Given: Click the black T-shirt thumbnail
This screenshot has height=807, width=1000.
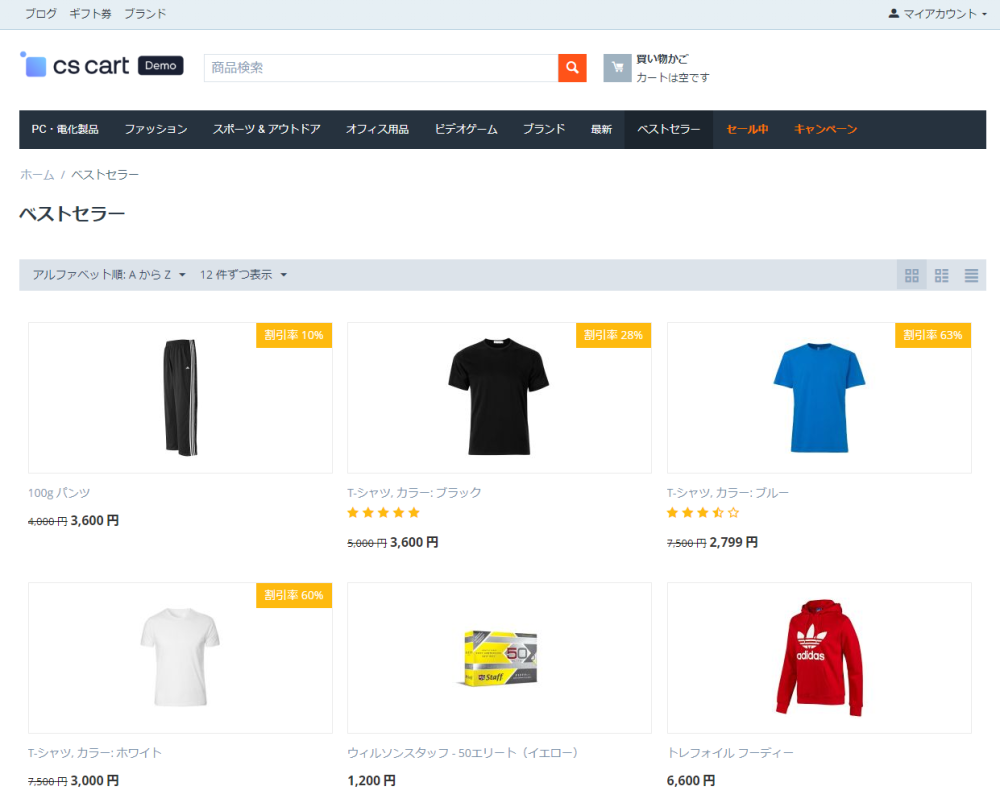Looking at the screenshot, I should tap(499, 396).
